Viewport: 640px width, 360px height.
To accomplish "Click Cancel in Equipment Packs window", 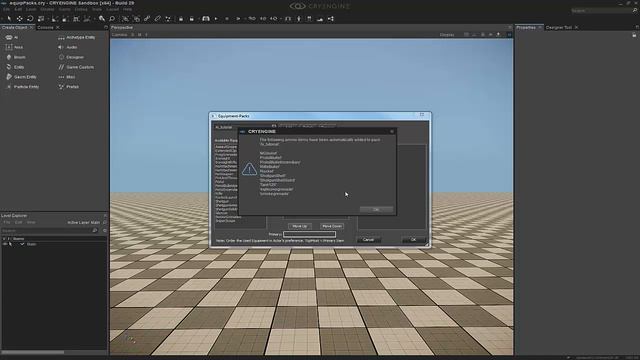I will [368, 240].
